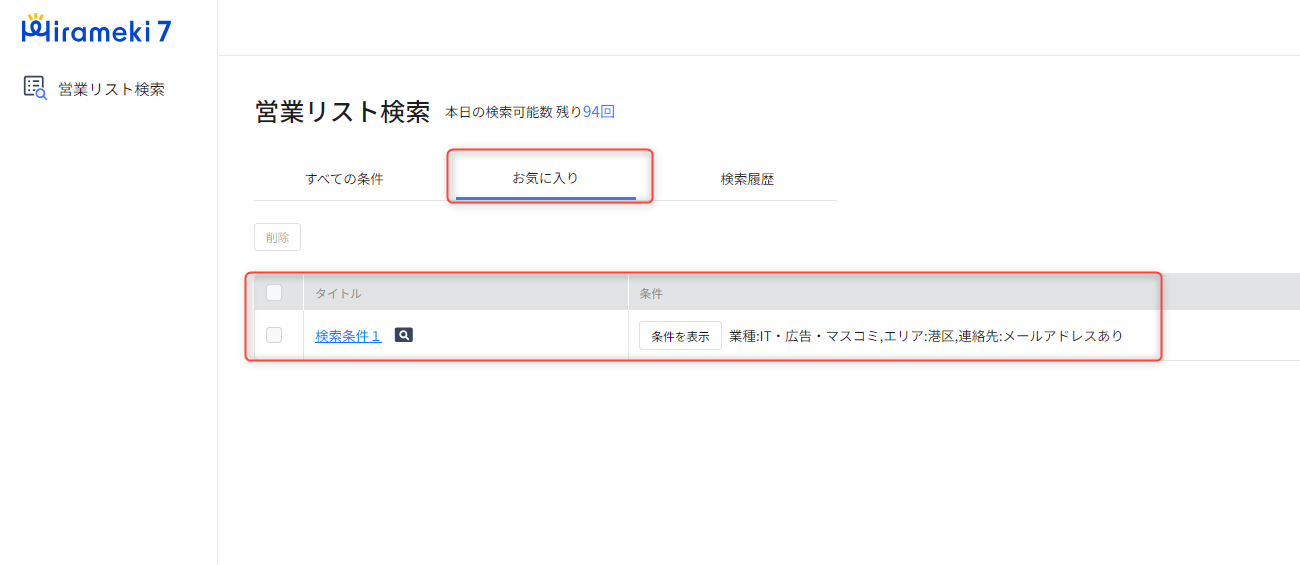Check the checkbox for 検索条件１ row
Viewport: 1300px width, 565px height.
pyautogui.click(x=274, y=335)
